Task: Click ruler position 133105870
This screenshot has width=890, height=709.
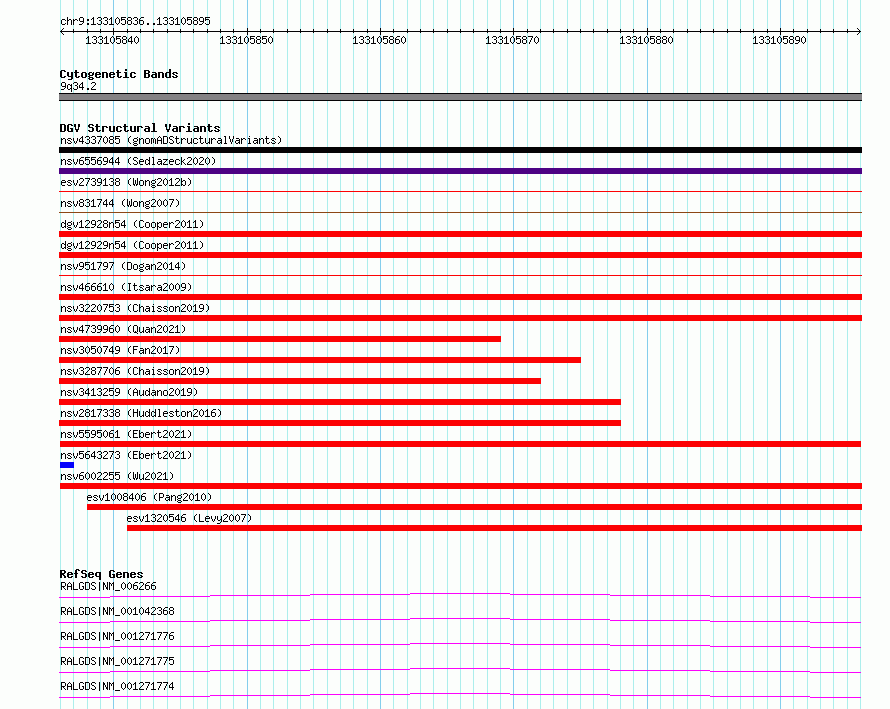Action: coord(512,40)
